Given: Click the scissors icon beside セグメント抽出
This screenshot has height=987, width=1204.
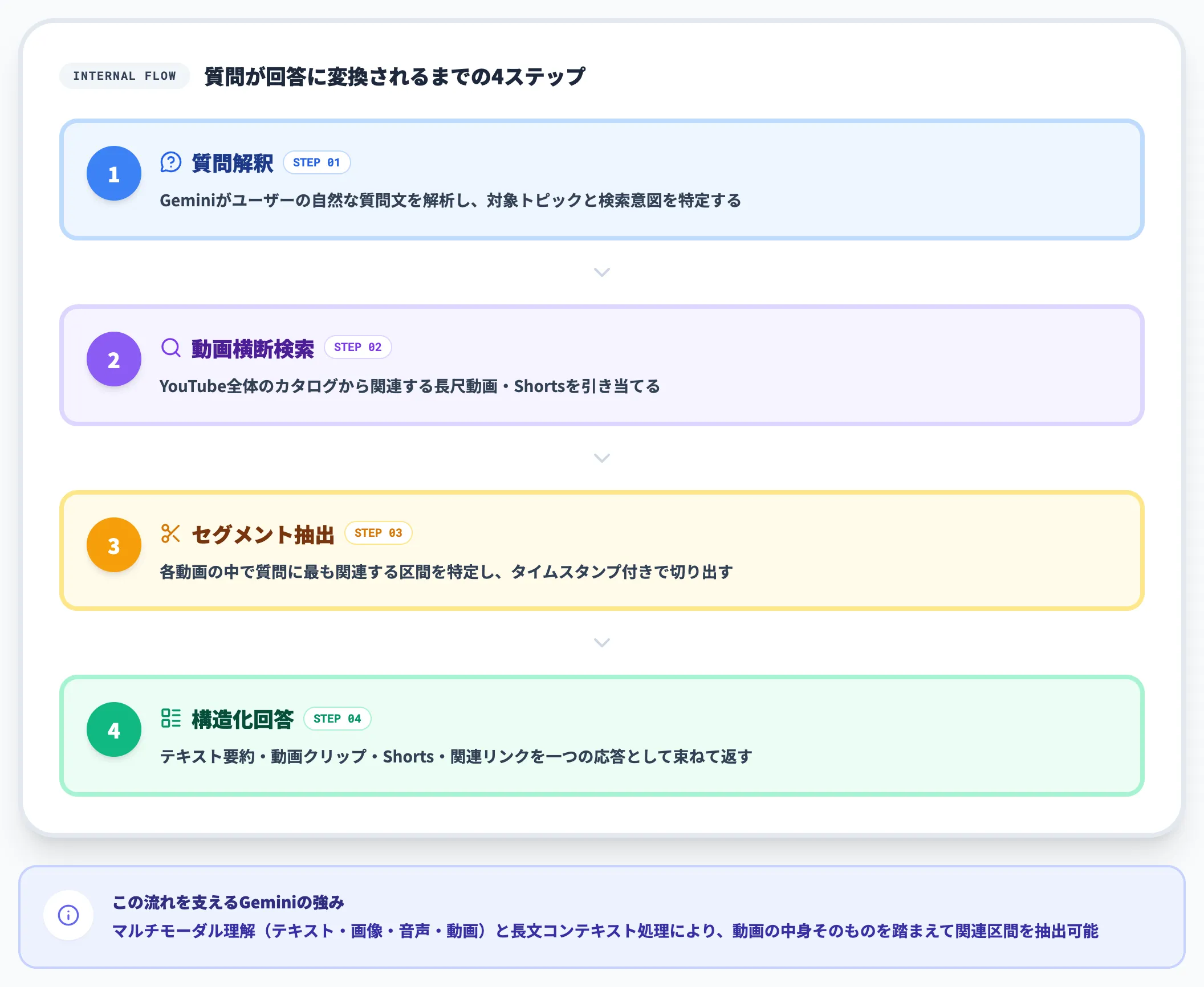Looking at the screenshot, I should point(171,533).
